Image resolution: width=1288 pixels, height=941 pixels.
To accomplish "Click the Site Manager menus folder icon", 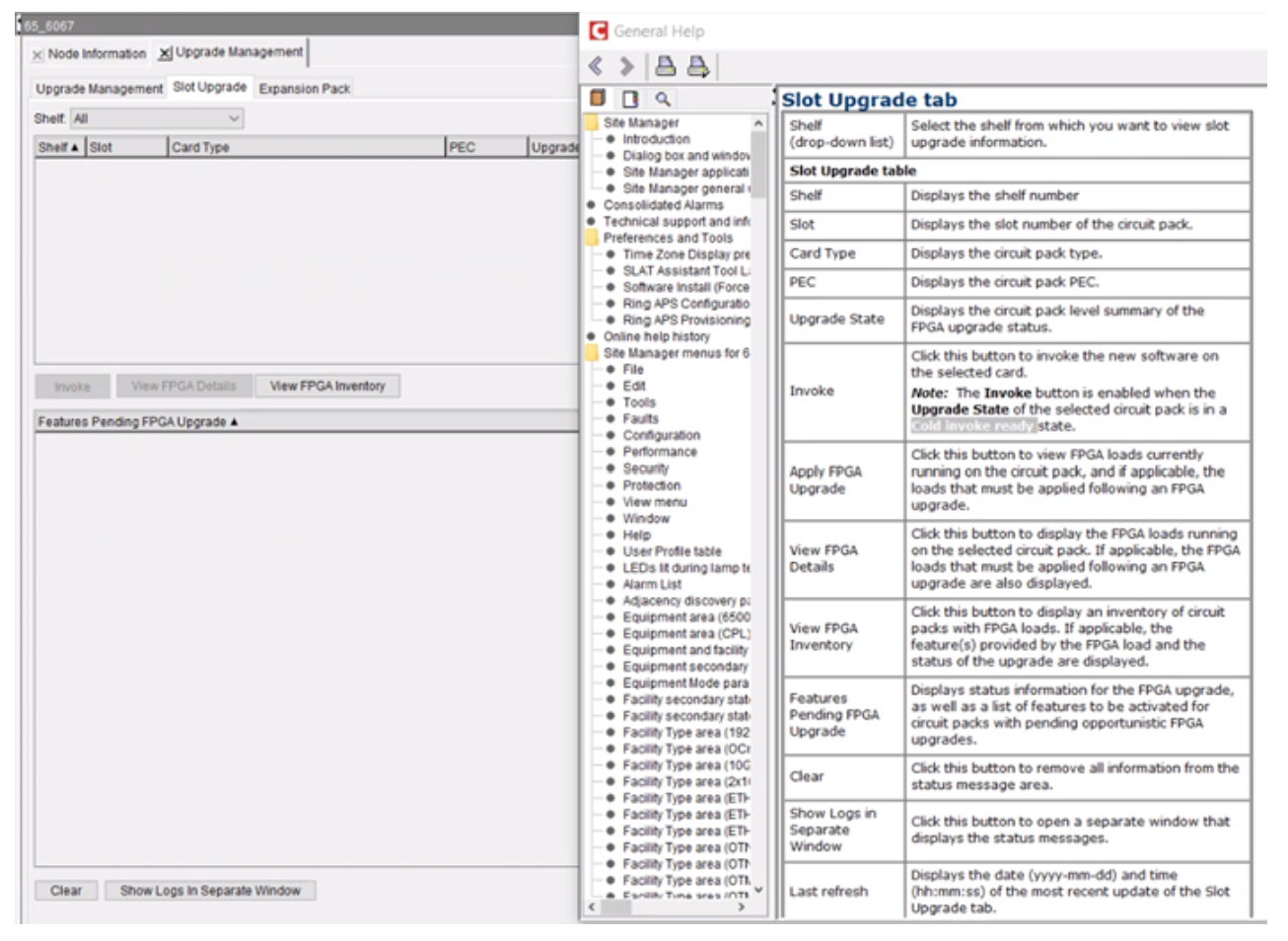I will (x=592, y=353).
